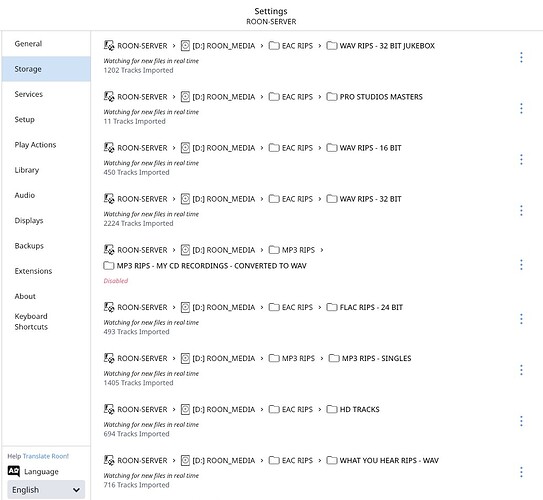Open three-dot menu for HD TRACKS folder
Image resolution: width=543 pixels, height=500 pixels.
521,421
